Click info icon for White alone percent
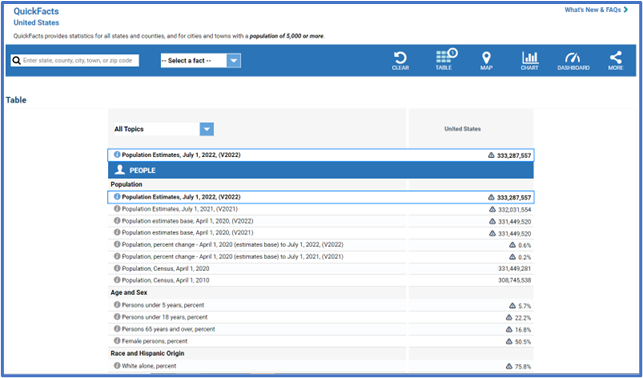 point(117,365)
